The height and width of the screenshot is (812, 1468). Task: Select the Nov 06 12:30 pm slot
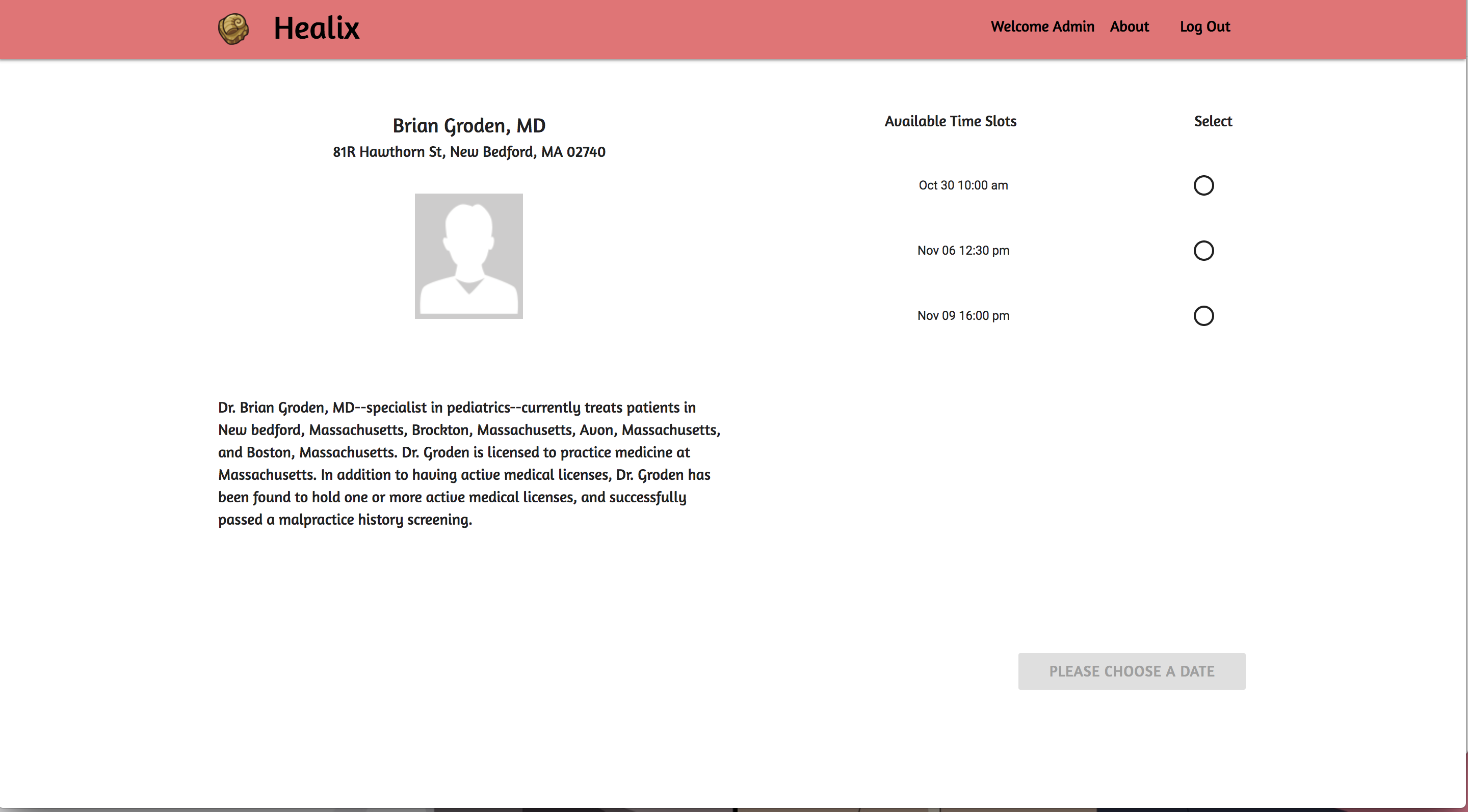(1203, 251)
